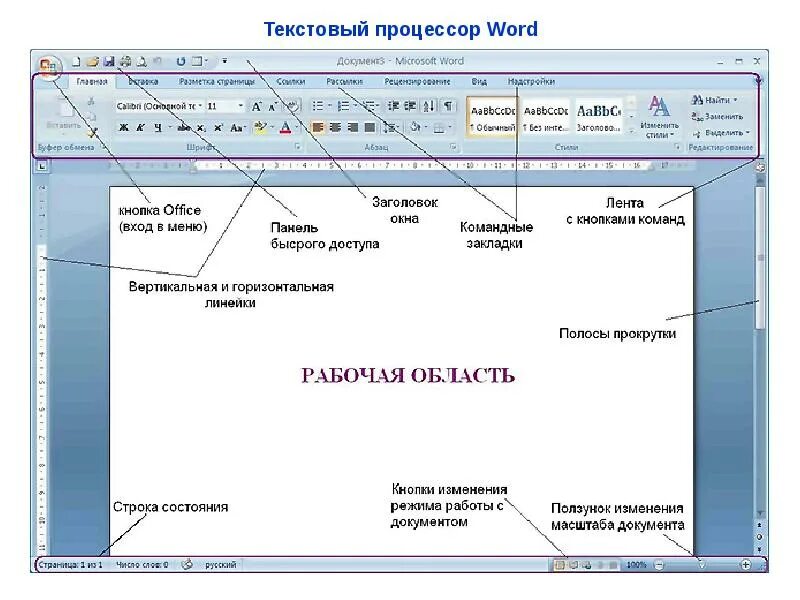Select the Обычный style
Screen dimensions: 800x600
coord(492,117)
